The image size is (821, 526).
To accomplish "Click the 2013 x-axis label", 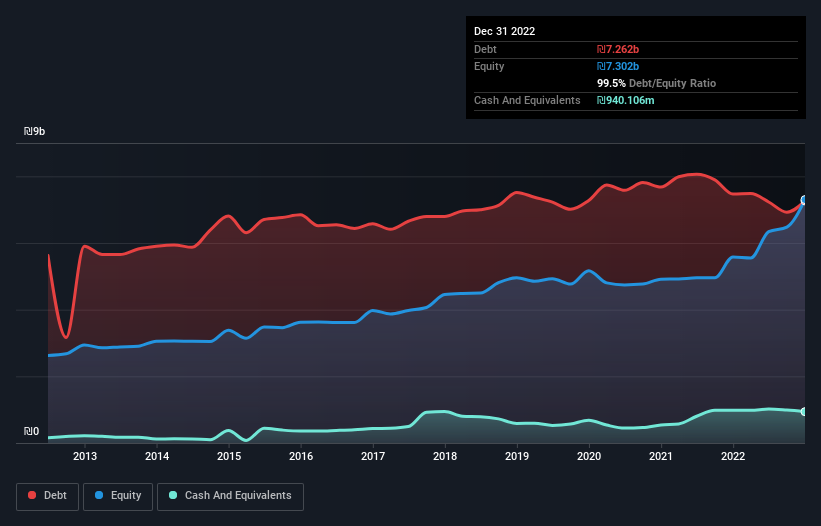I will [x=85, y=456].
